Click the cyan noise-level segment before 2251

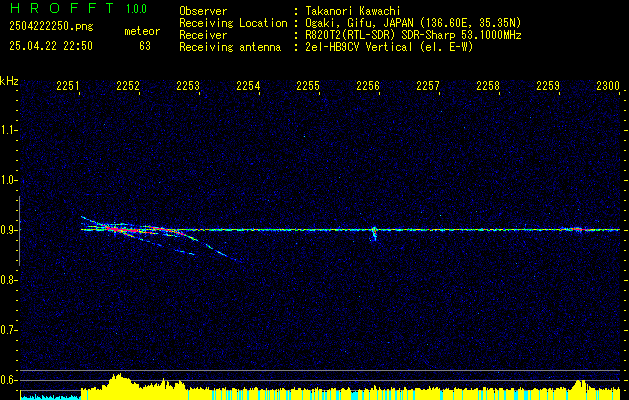(x=51, y=397)
